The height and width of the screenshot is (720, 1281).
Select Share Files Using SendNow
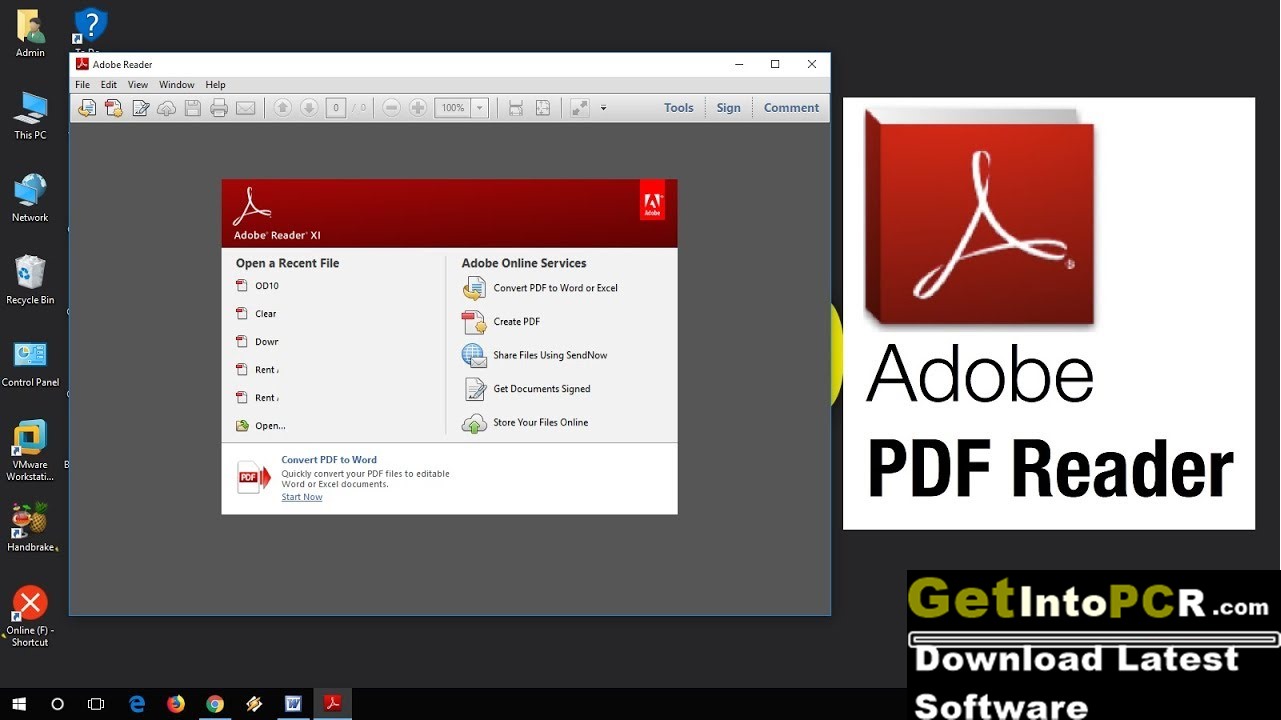tap(535, 355)
